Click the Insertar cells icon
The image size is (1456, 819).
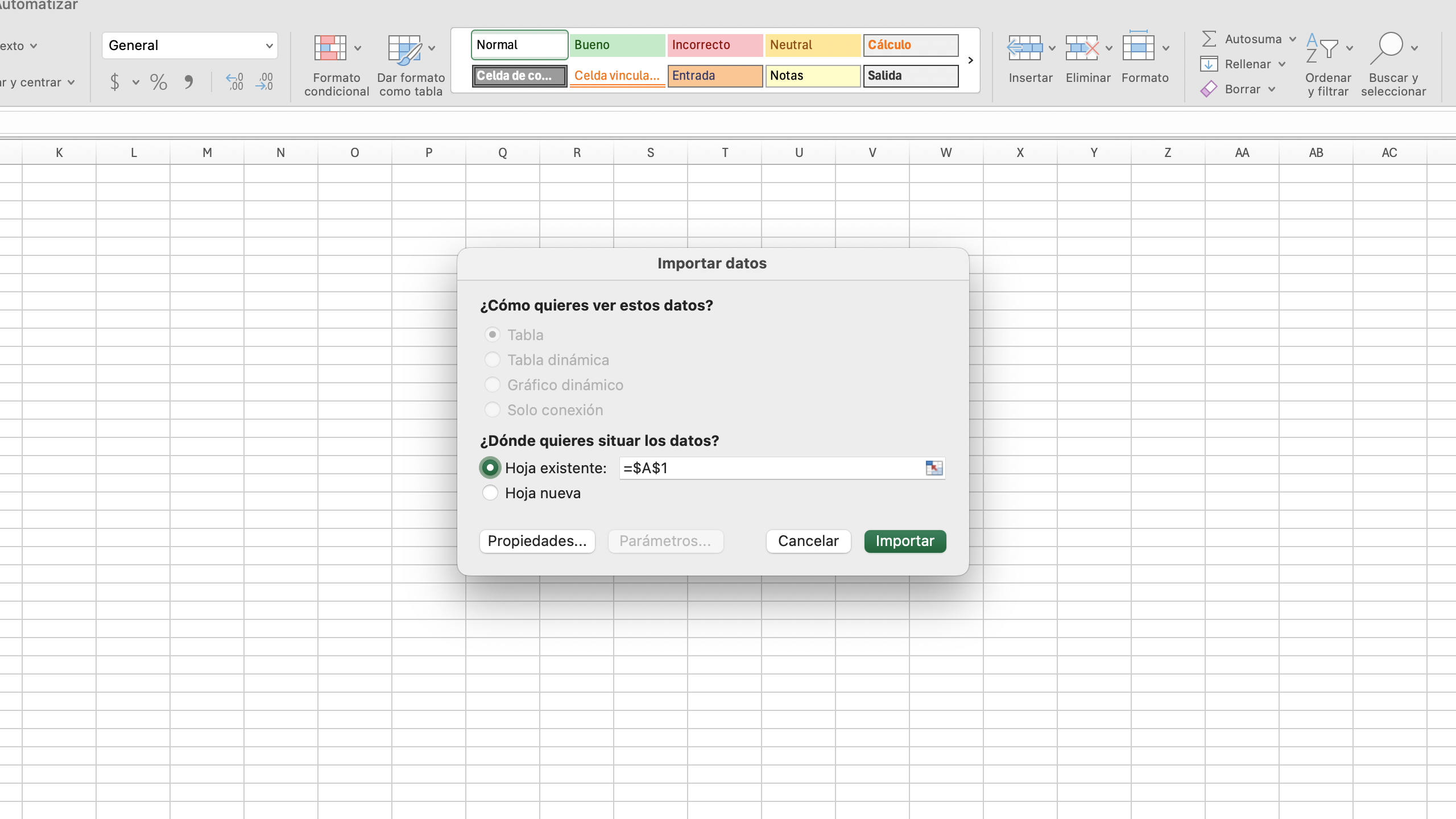[x=1024, y=48]
